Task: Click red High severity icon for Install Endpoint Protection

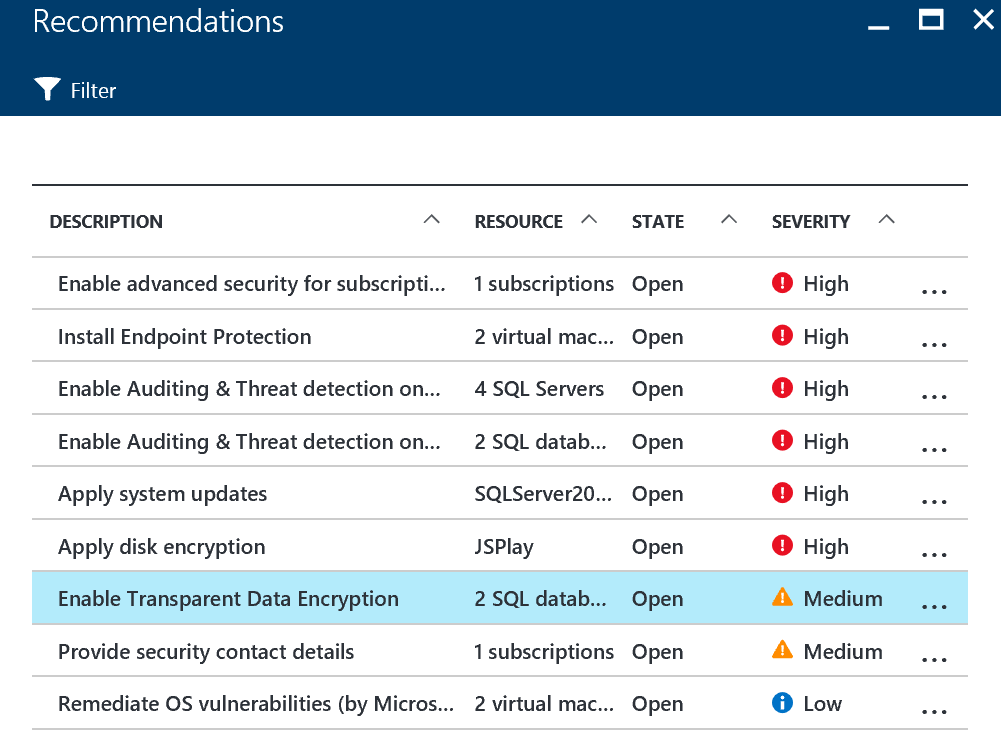Action: [x=782, y=337]
